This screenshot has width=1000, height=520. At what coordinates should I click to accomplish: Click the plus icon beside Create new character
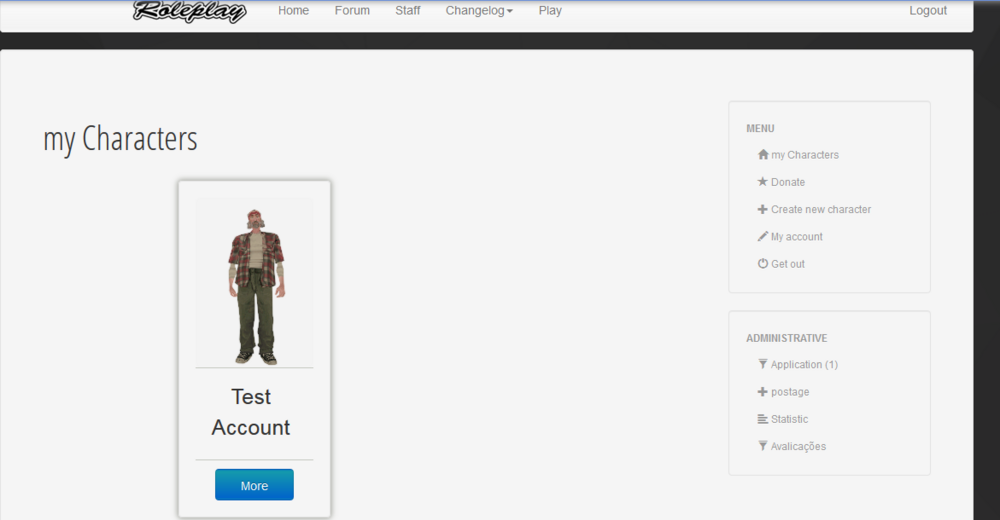click(762, 209)
